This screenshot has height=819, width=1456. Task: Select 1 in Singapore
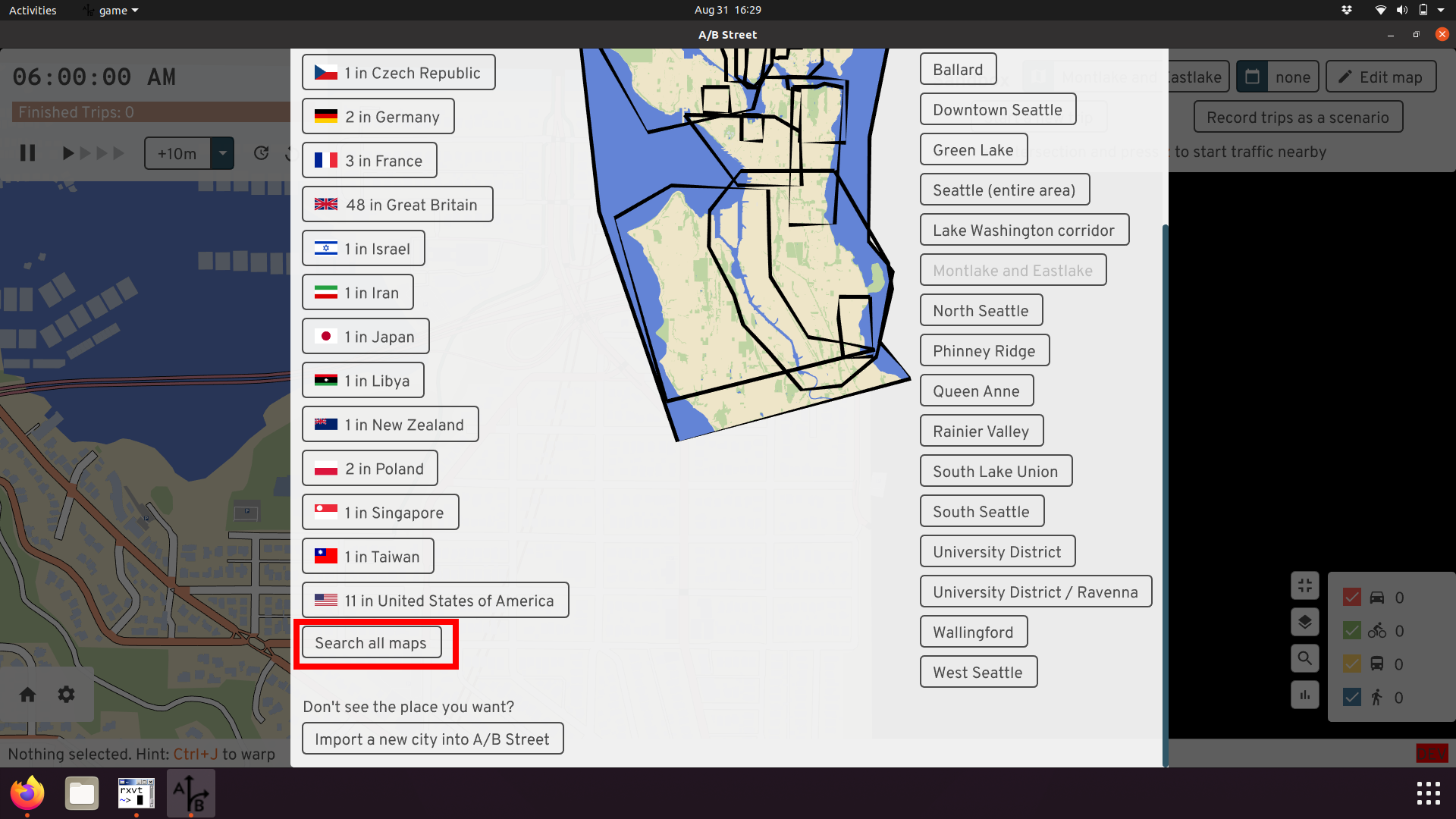tap(380, 512)
